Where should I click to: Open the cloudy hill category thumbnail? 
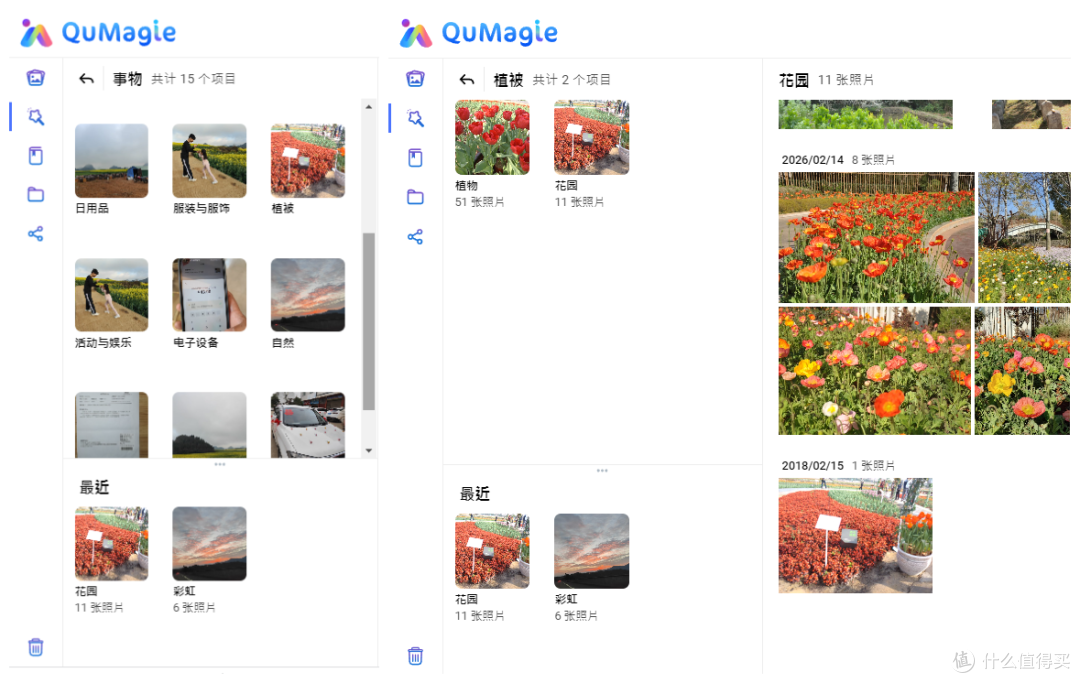tap(209, 425)
